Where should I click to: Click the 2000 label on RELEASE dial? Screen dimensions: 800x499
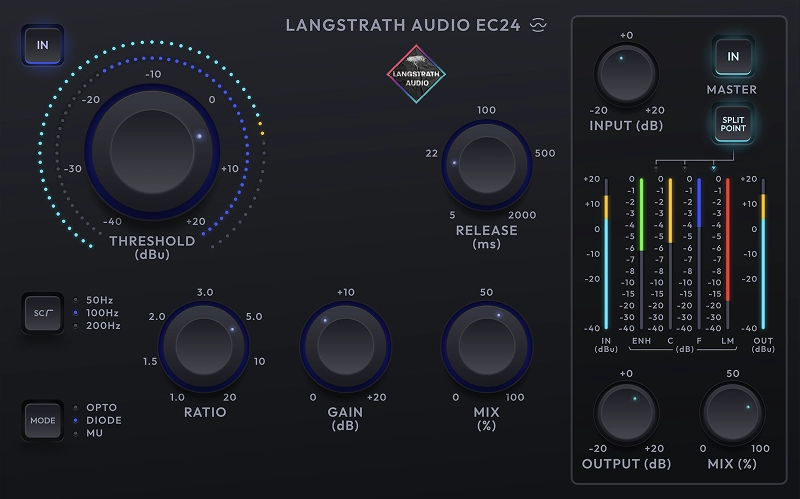522,215
